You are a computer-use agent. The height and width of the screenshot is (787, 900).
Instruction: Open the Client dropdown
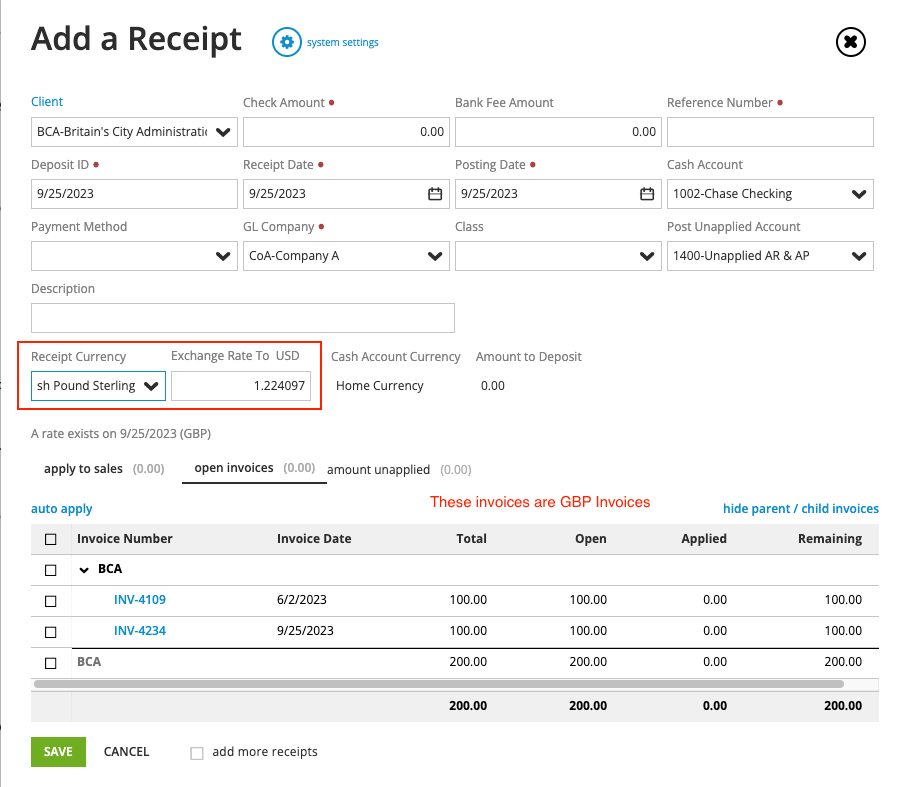222,132
